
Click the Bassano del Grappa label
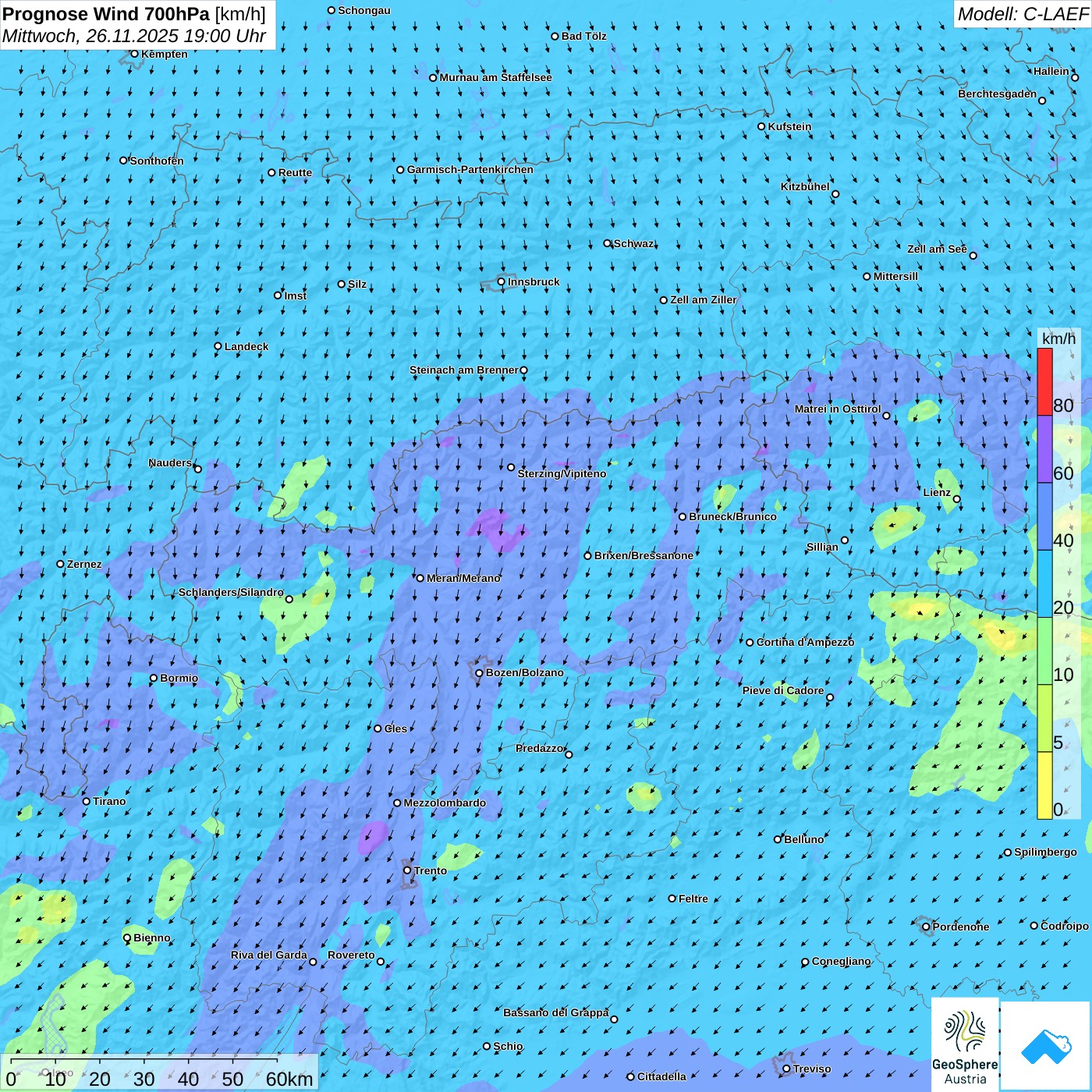pos(556,1012)
